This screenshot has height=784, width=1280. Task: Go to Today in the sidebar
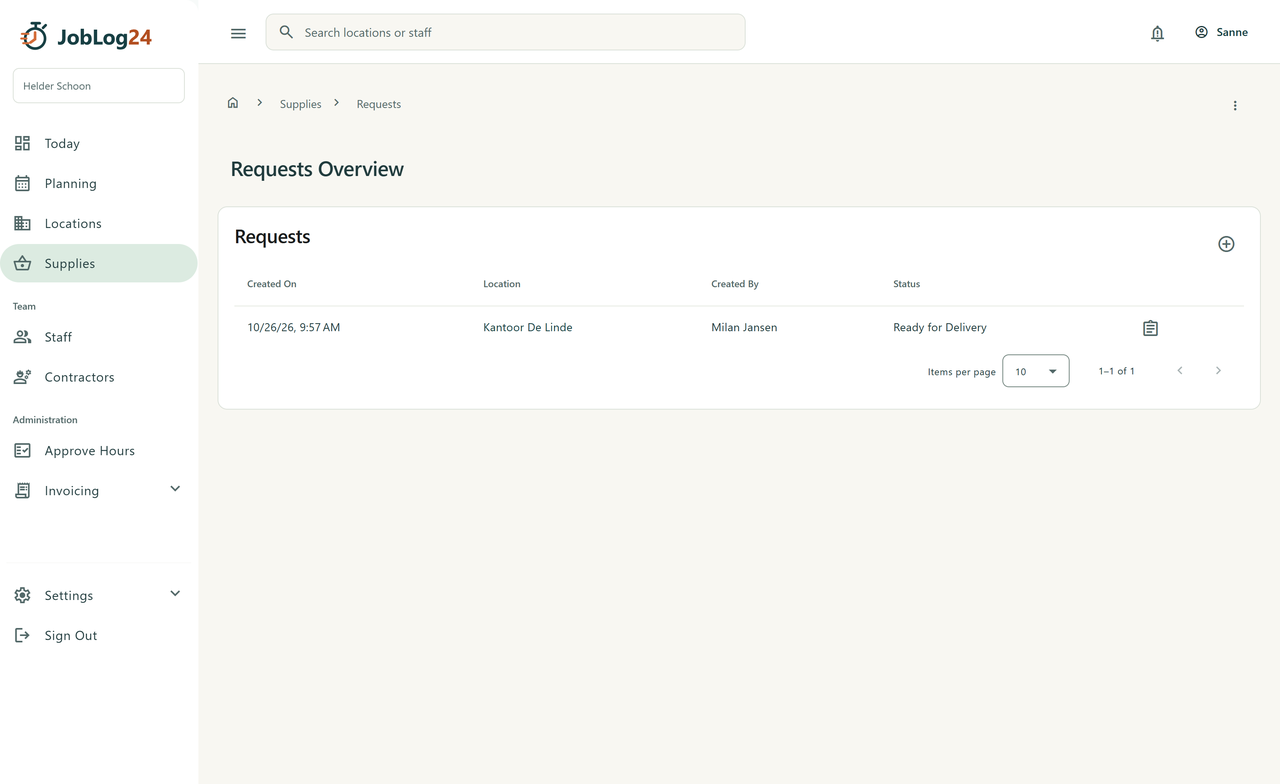98,144
